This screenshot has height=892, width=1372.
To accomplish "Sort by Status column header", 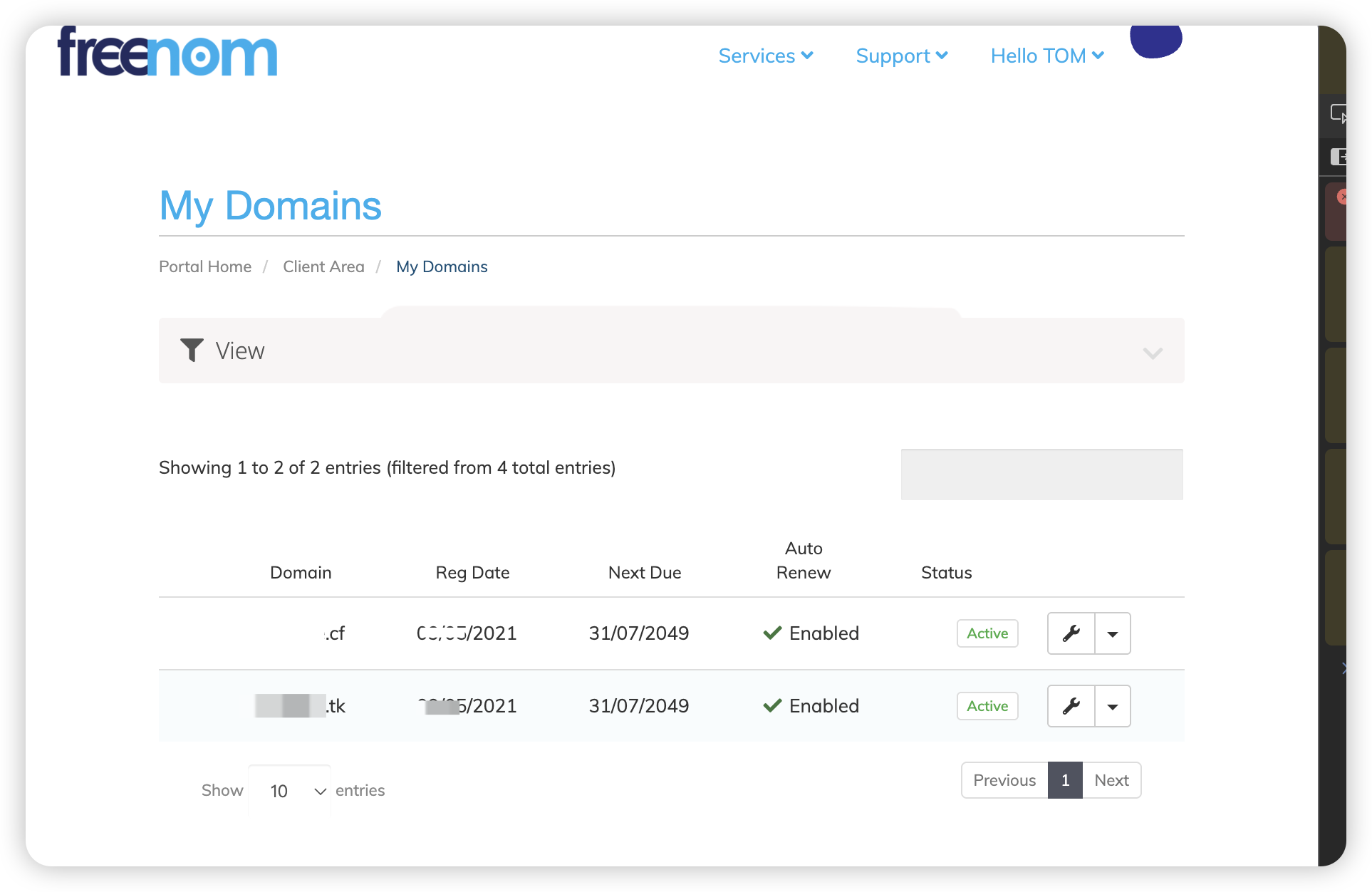I will (946, 573).
